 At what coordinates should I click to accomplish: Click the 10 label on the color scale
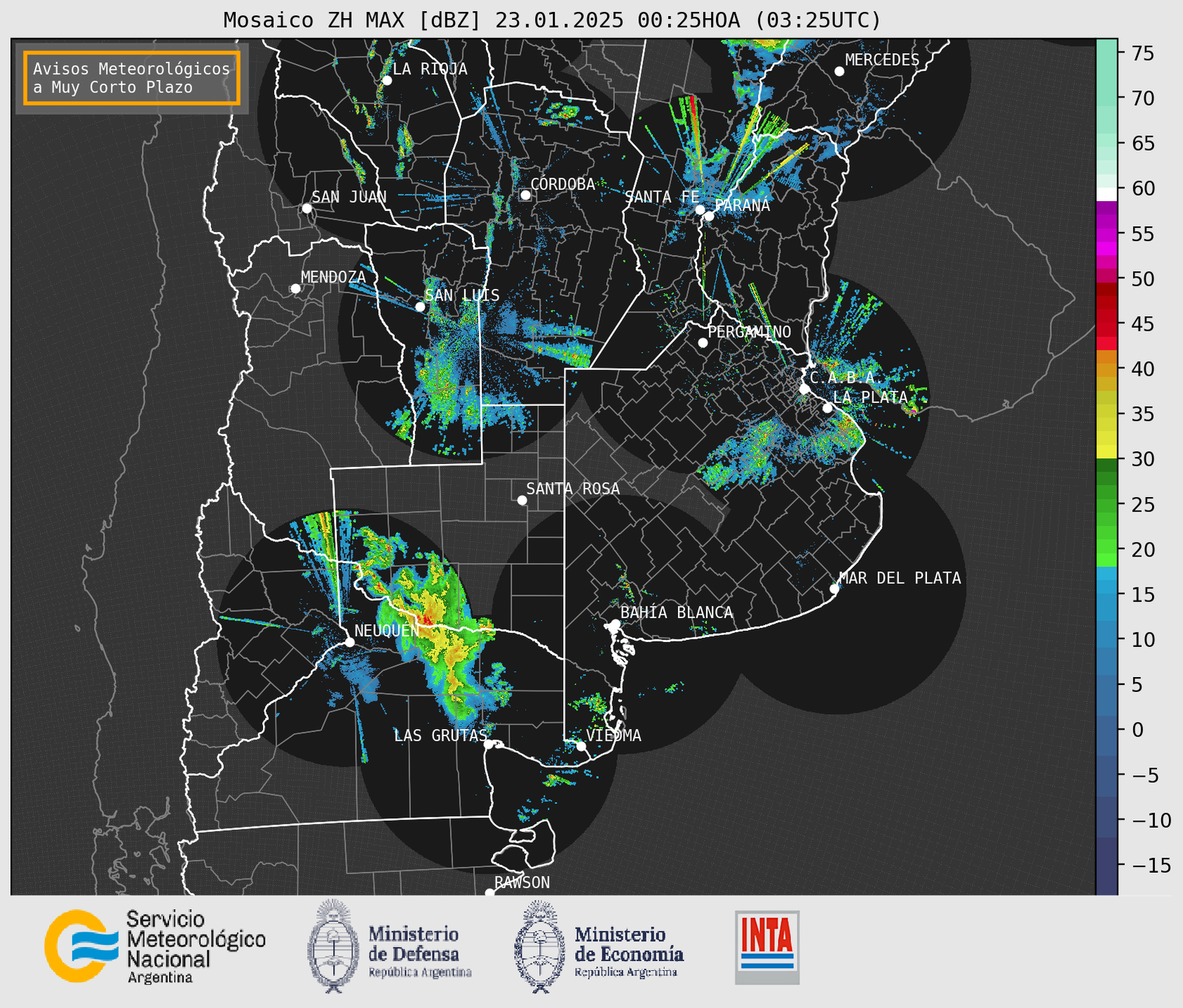1142,640
